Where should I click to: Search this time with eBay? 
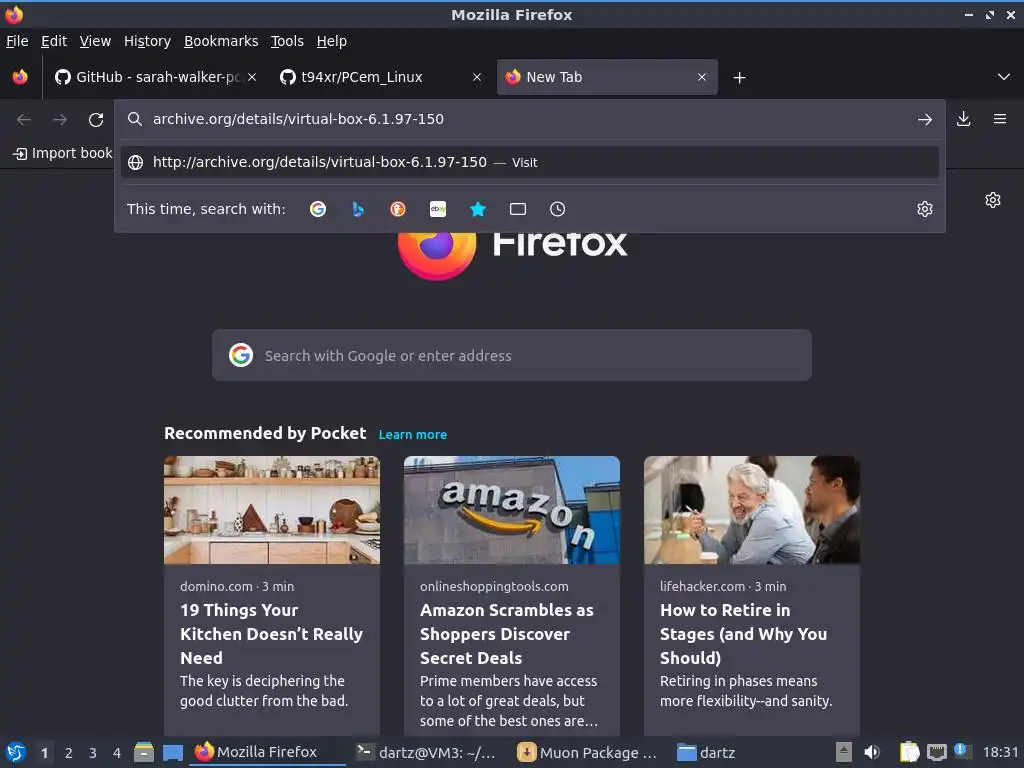coord(438,209)
